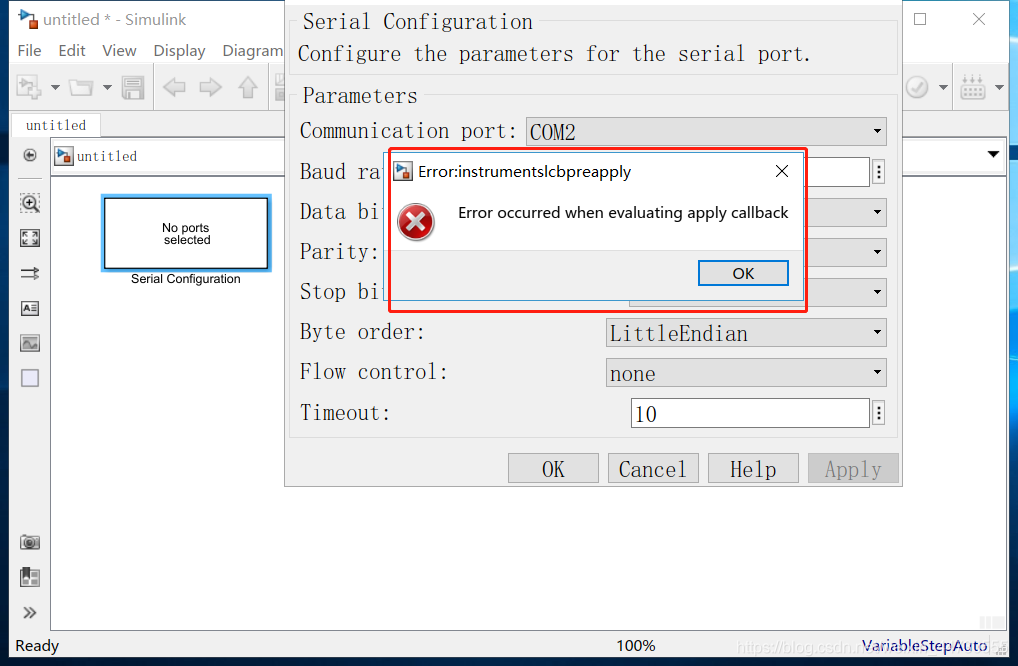Click the Save toolbar icon
1018x666 pixels.
point(133,87)
